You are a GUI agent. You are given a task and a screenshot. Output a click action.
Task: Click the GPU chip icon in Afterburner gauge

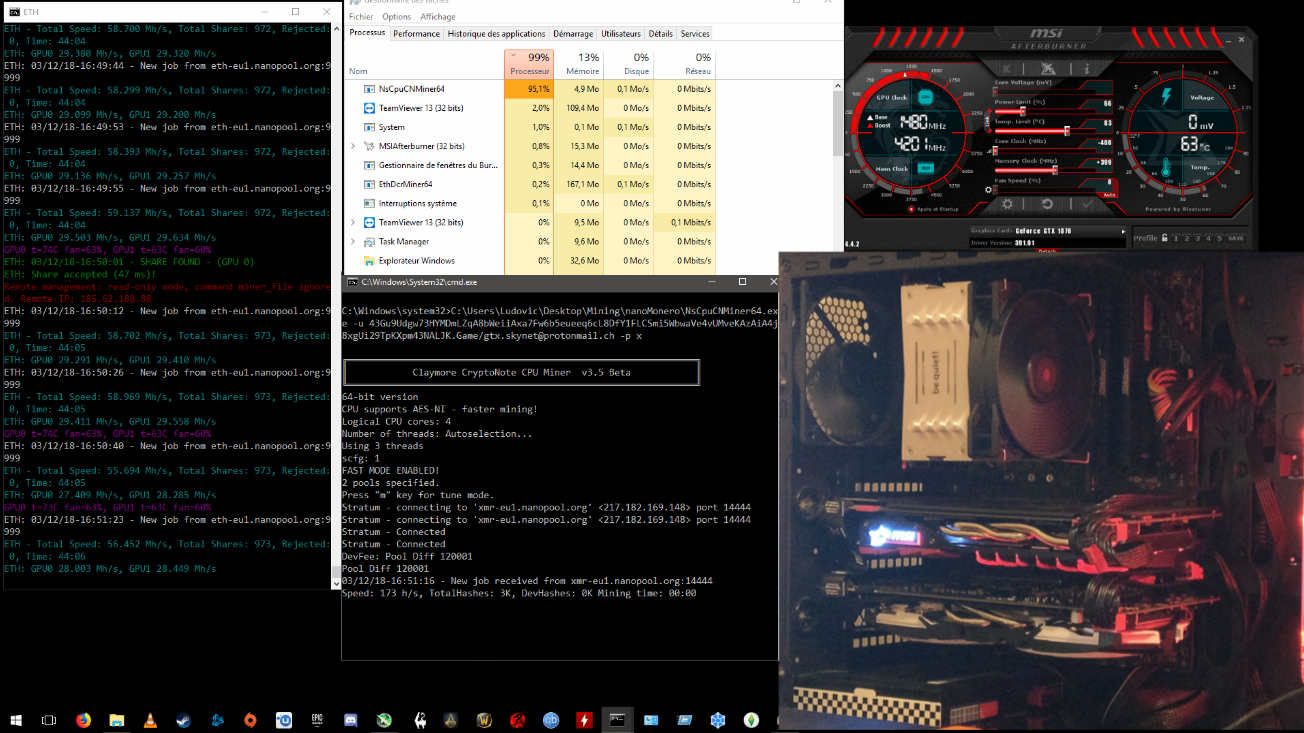(x=926, y=97)
